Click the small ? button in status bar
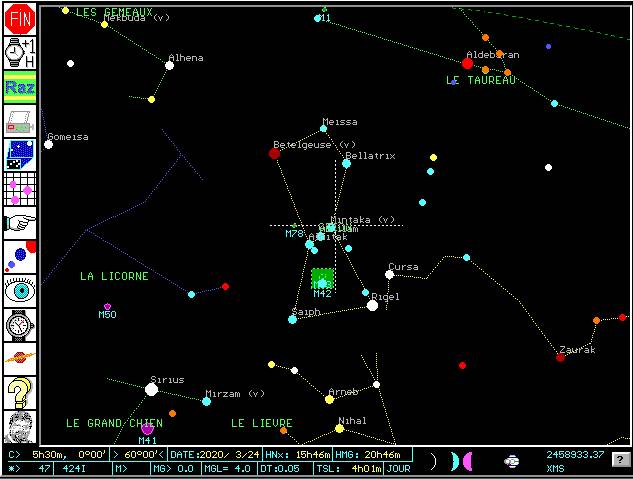 pos(620,459)
